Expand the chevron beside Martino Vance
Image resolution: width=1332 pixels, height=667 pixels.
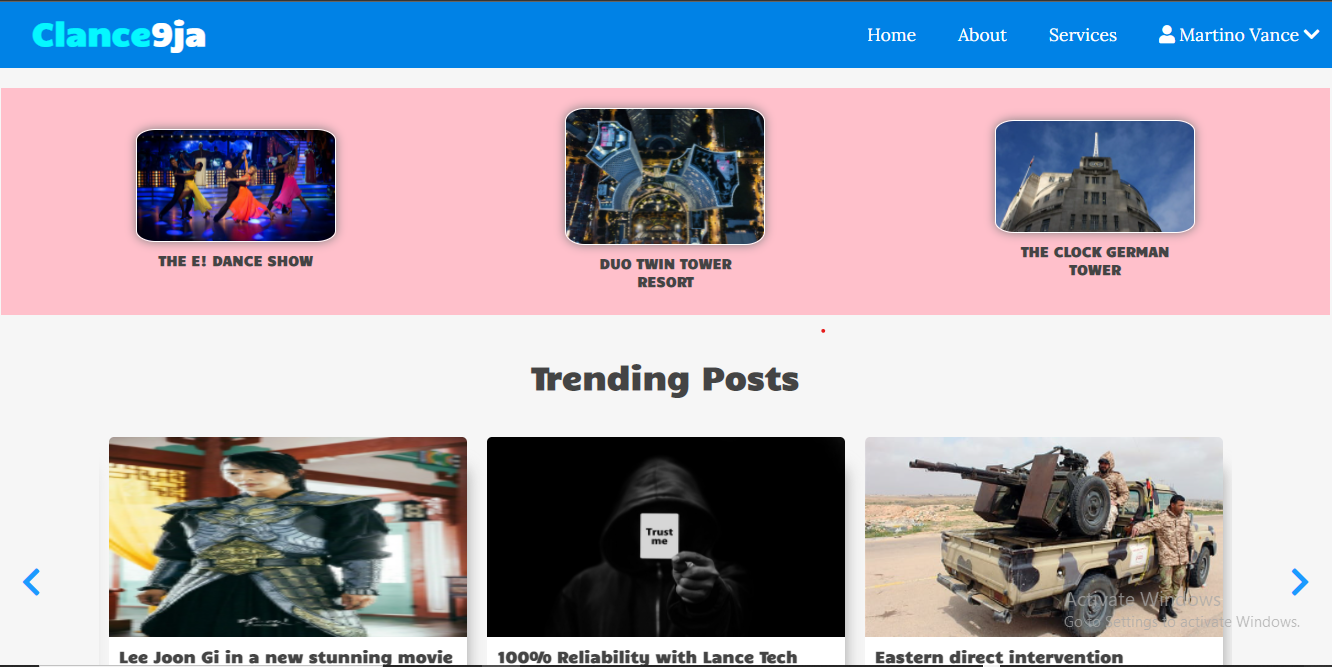(1312, 35)
